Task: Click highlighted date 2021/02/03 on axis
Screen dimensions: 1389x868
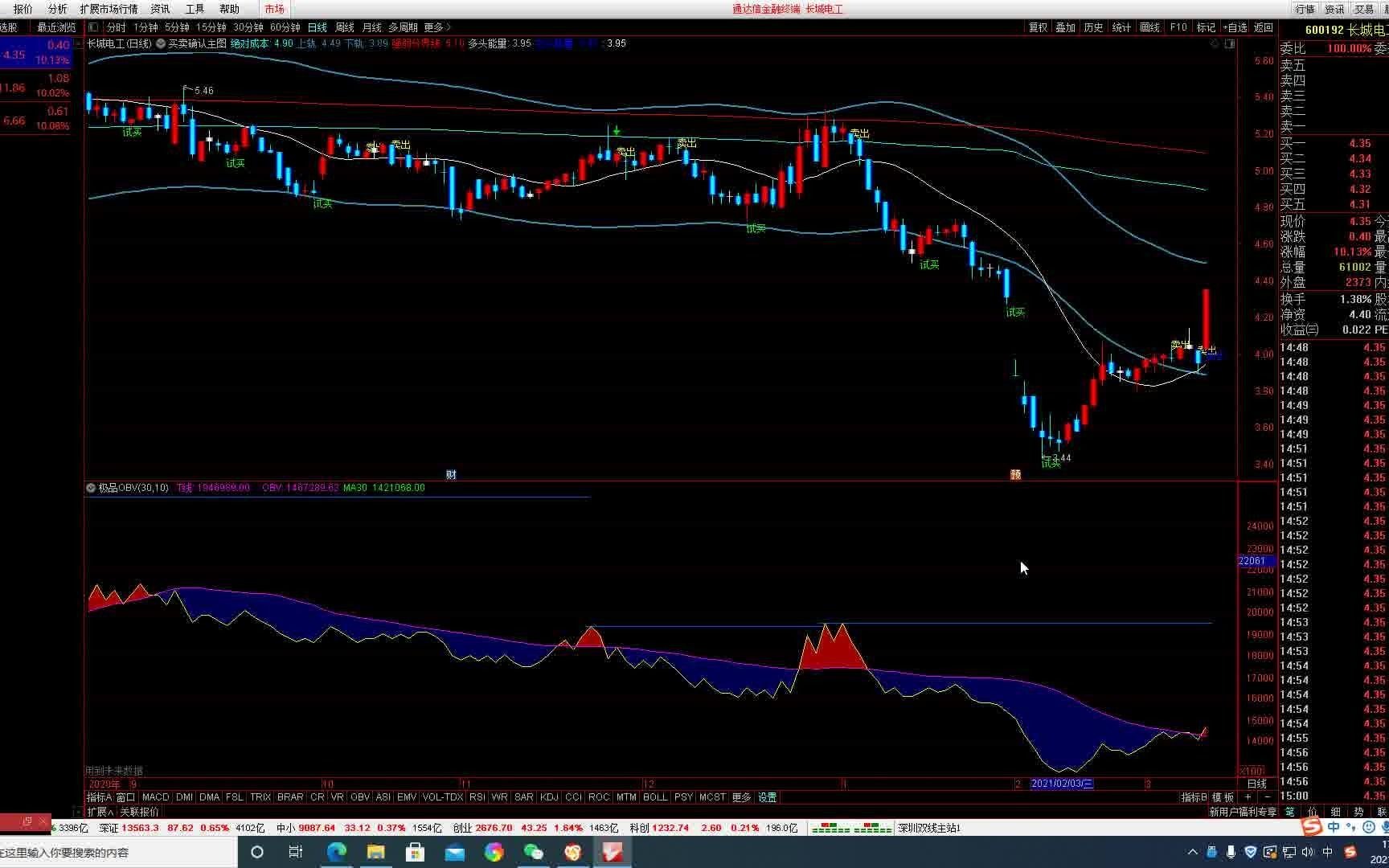Action: pos(1062,784)
